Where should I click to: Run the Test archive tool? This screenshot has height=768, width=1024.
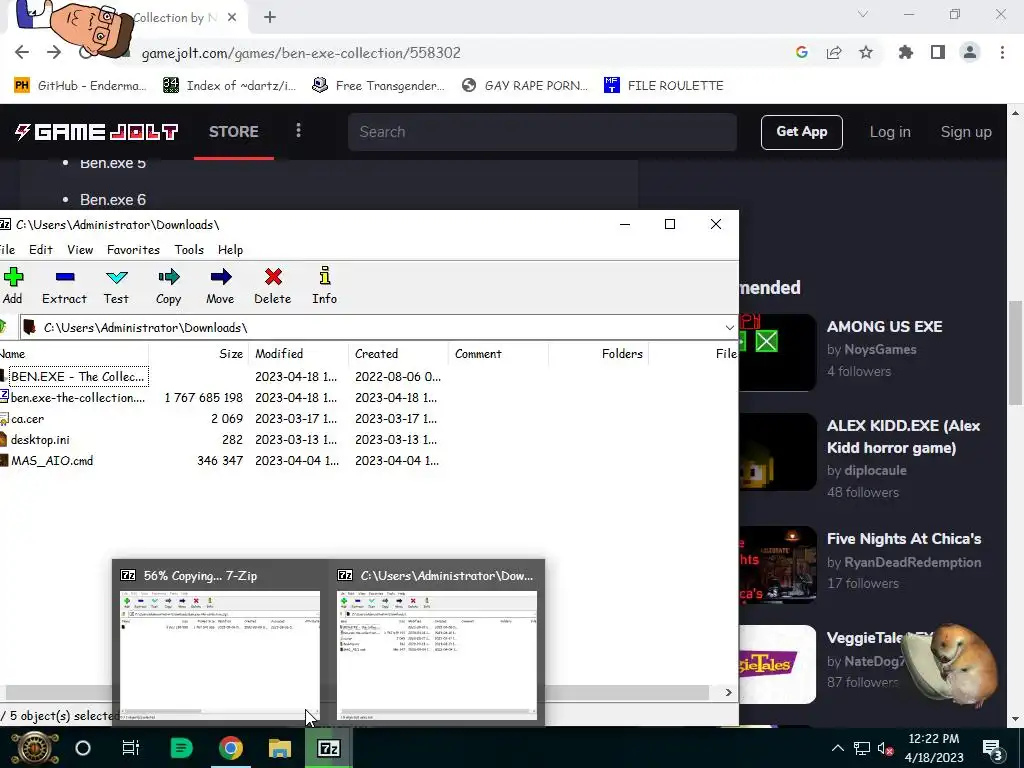point(116,286)
